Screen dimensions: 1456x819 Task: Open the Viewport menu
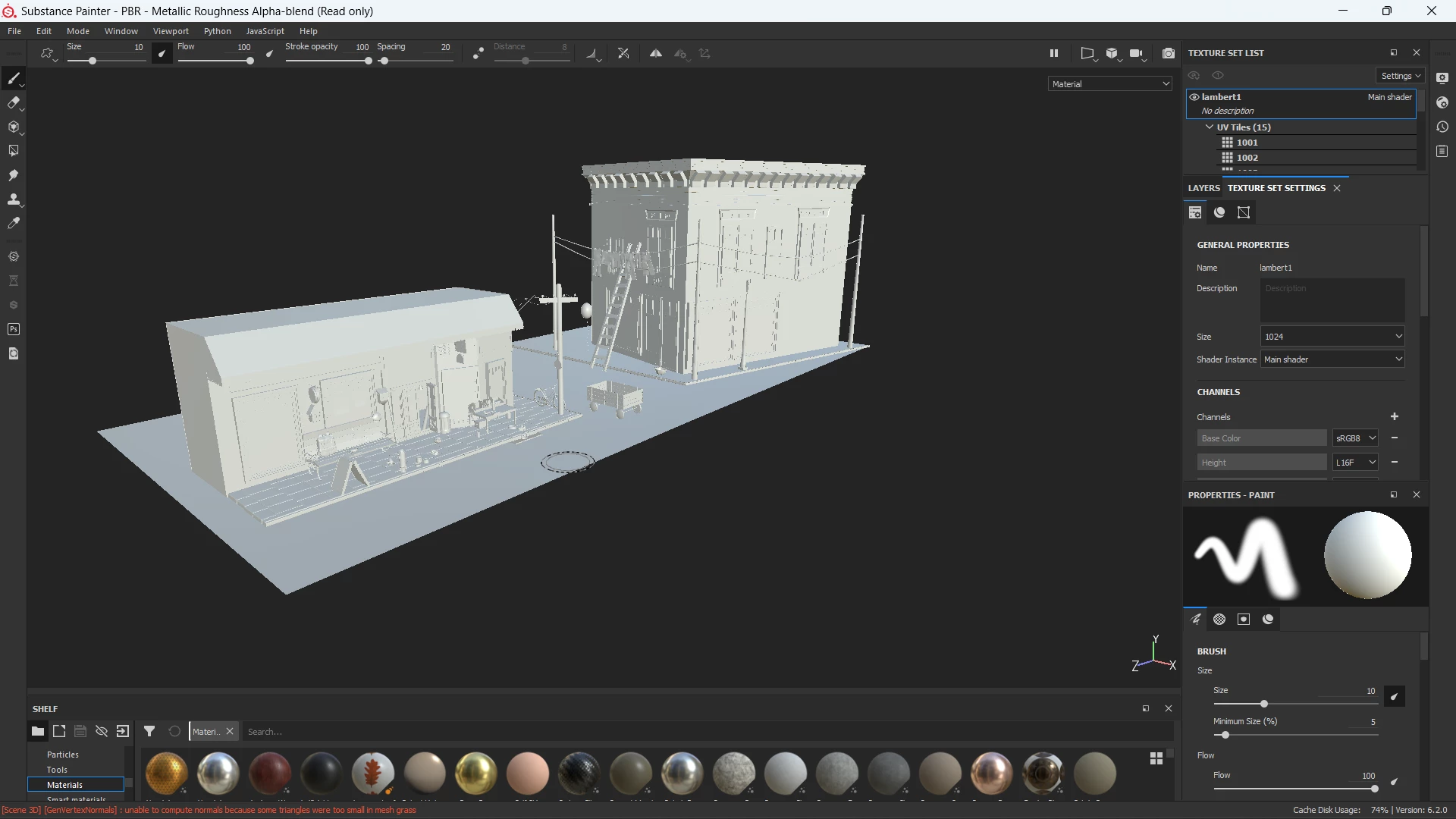(x=171, y=31)
